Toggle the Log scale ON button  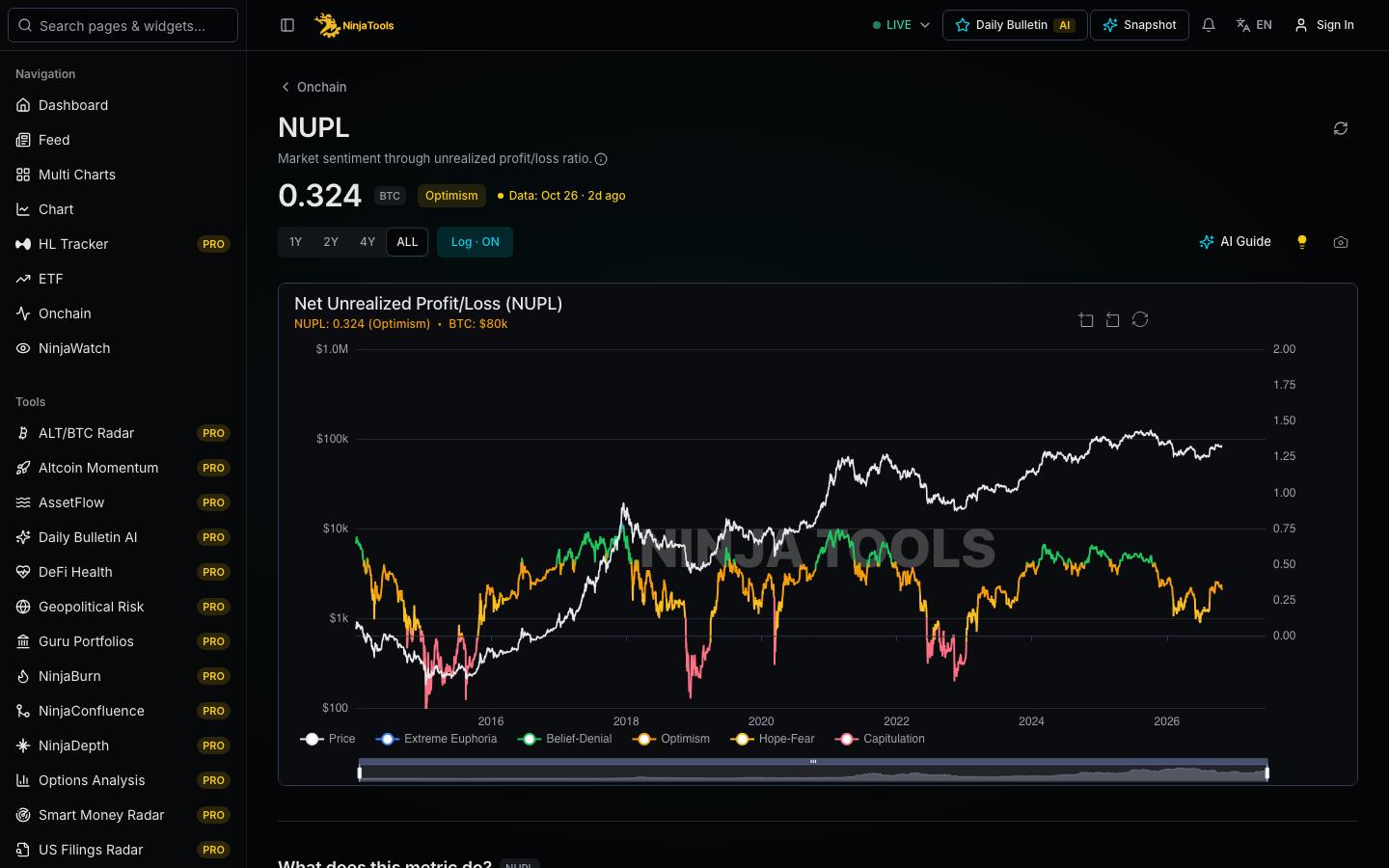475,242
